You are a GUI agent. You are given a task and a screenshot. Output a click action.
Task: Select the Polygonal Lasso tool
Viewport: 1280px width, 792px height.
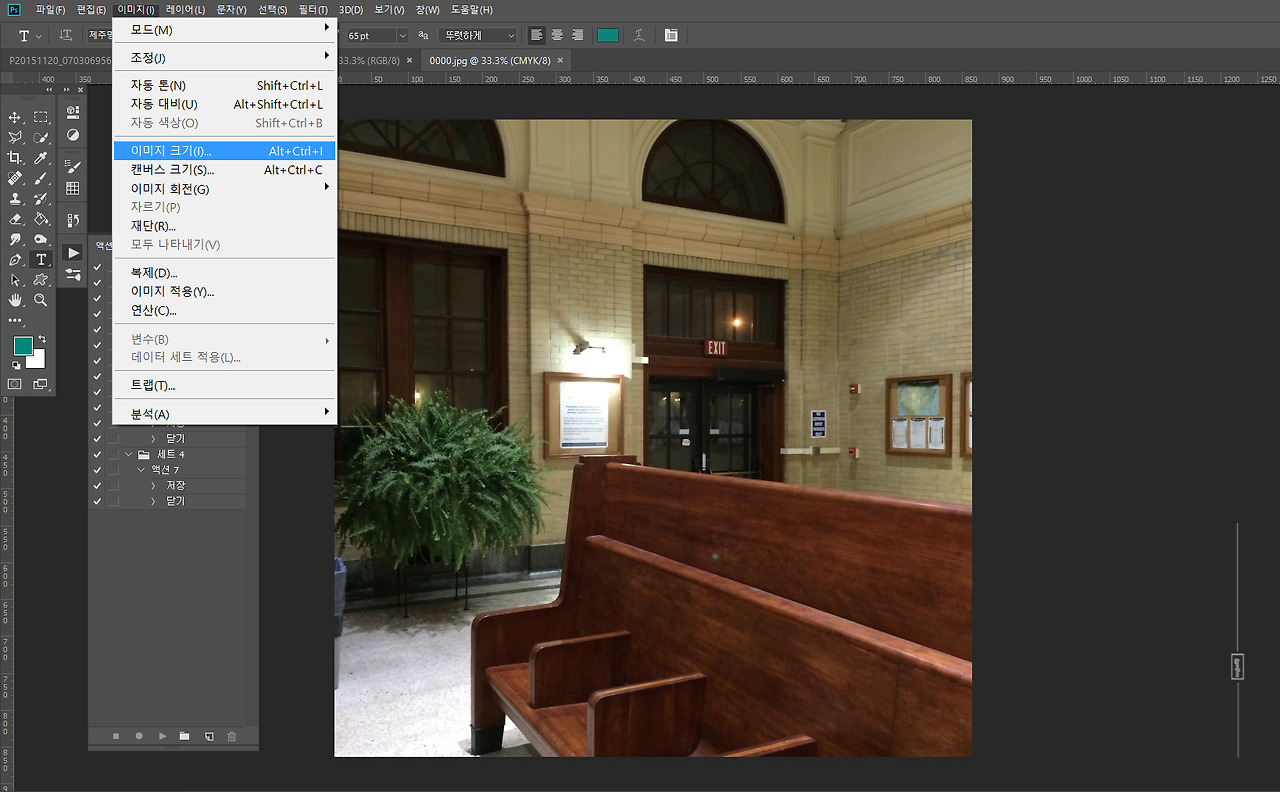pos(15,138)
